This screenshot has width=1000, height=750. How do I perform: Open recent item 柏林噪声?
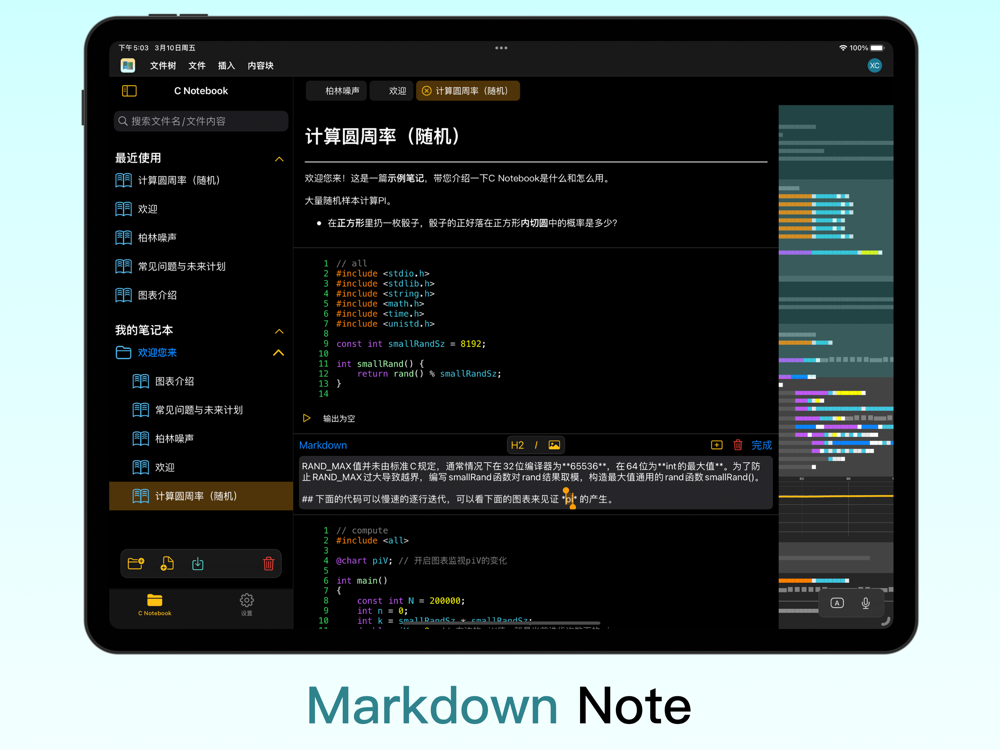(201, 238)
